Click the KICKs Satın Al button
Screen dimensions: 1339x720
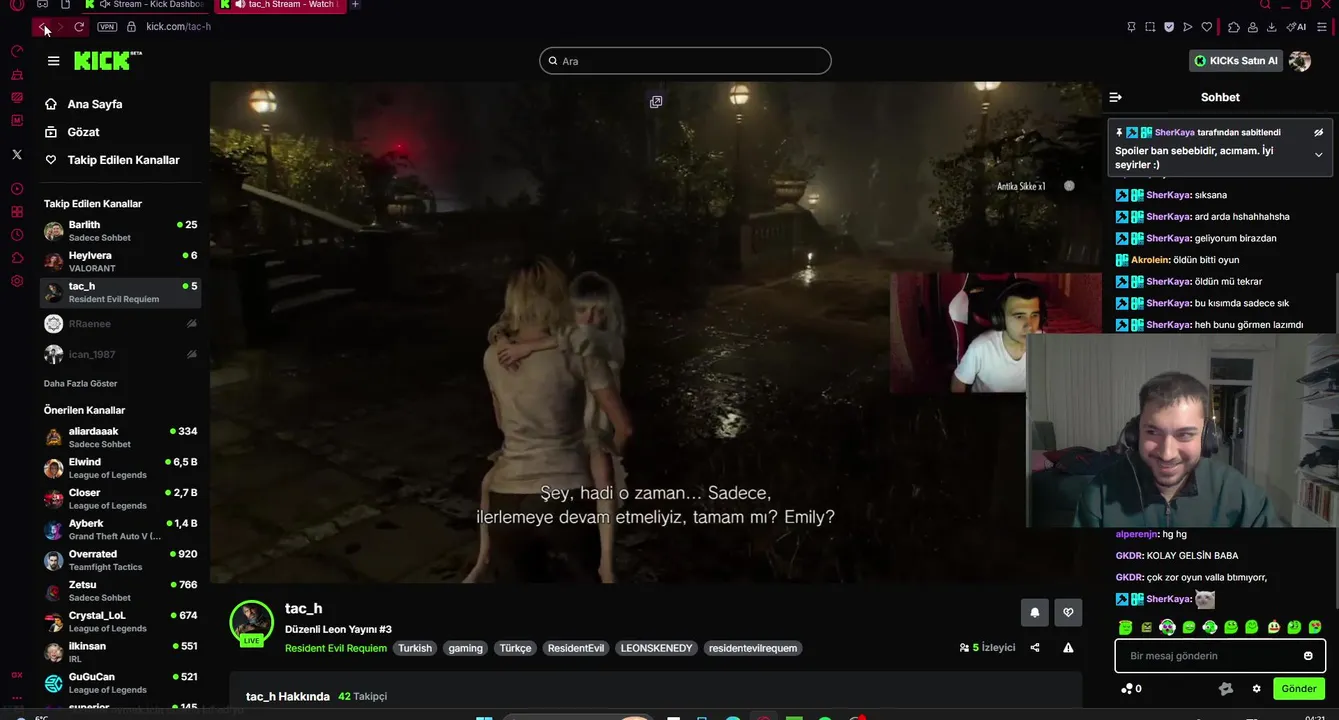(1235, 61)
